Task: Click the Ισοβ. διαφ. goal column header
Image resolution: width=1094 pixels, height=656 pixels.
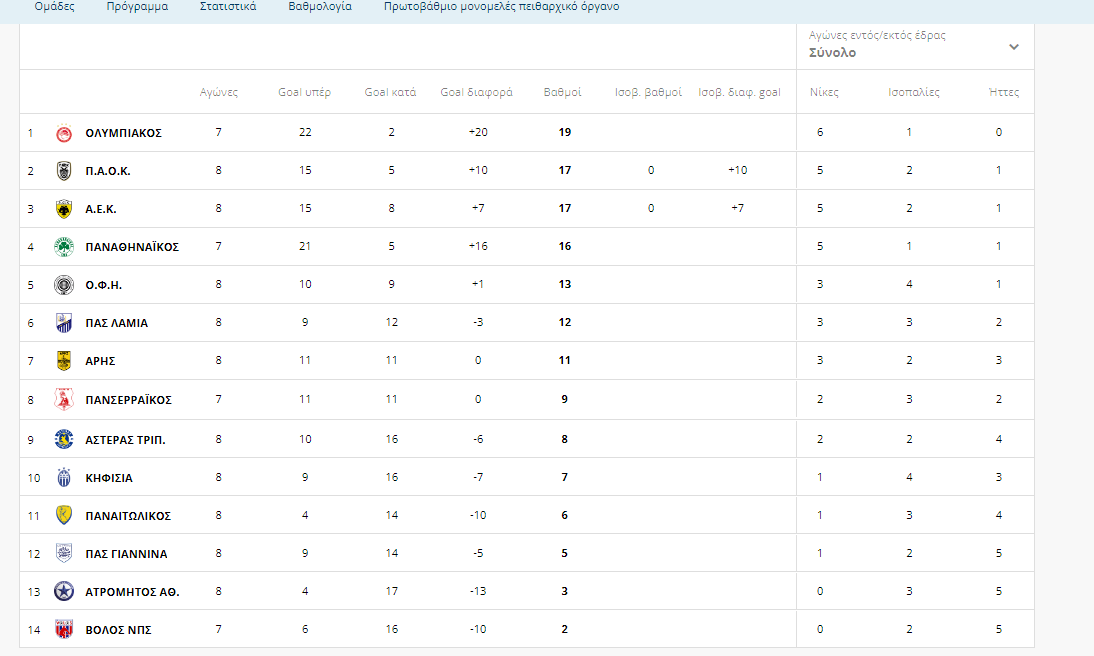Action: [740, 92]
